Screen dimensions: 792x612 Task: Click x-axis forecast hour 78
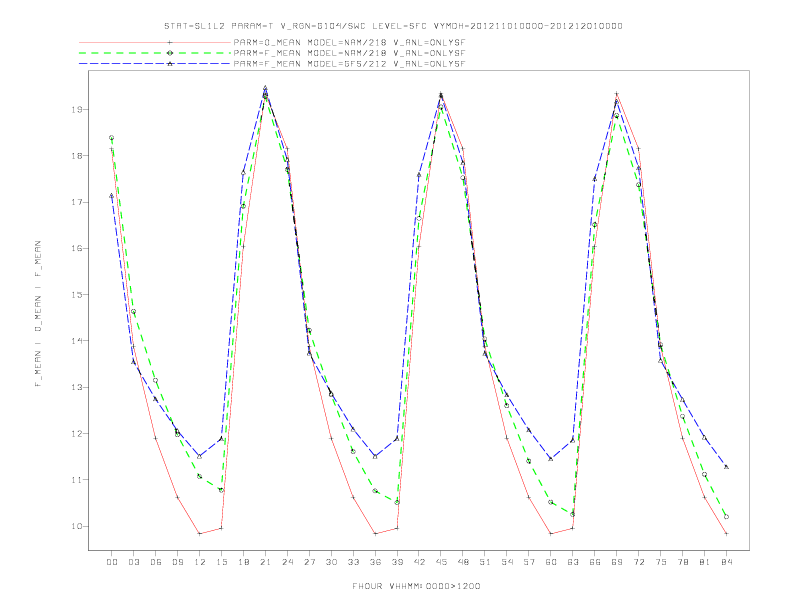tap(683, 562)
